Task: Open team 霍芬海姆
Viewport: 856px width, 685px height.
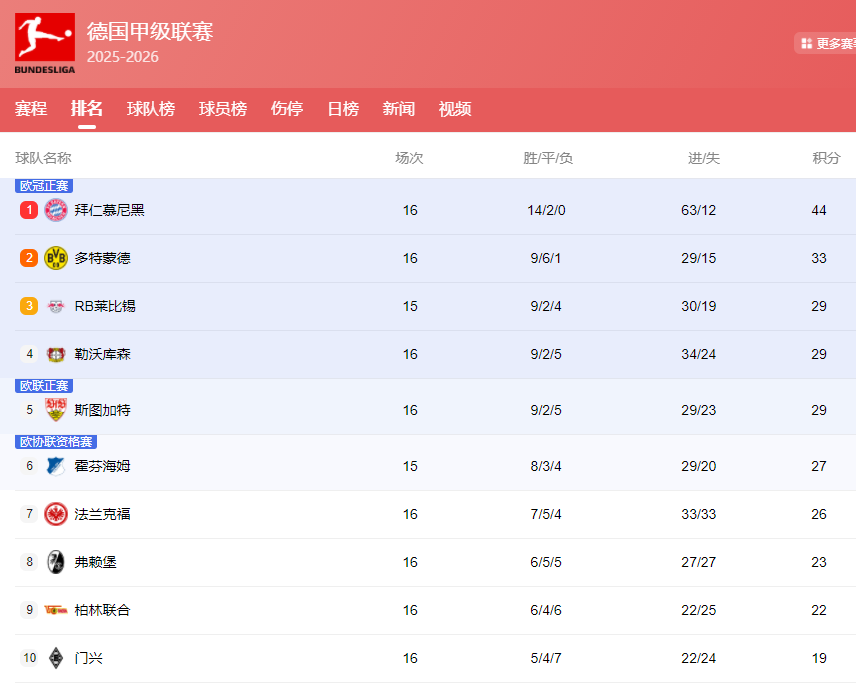Action: [103, 466]
